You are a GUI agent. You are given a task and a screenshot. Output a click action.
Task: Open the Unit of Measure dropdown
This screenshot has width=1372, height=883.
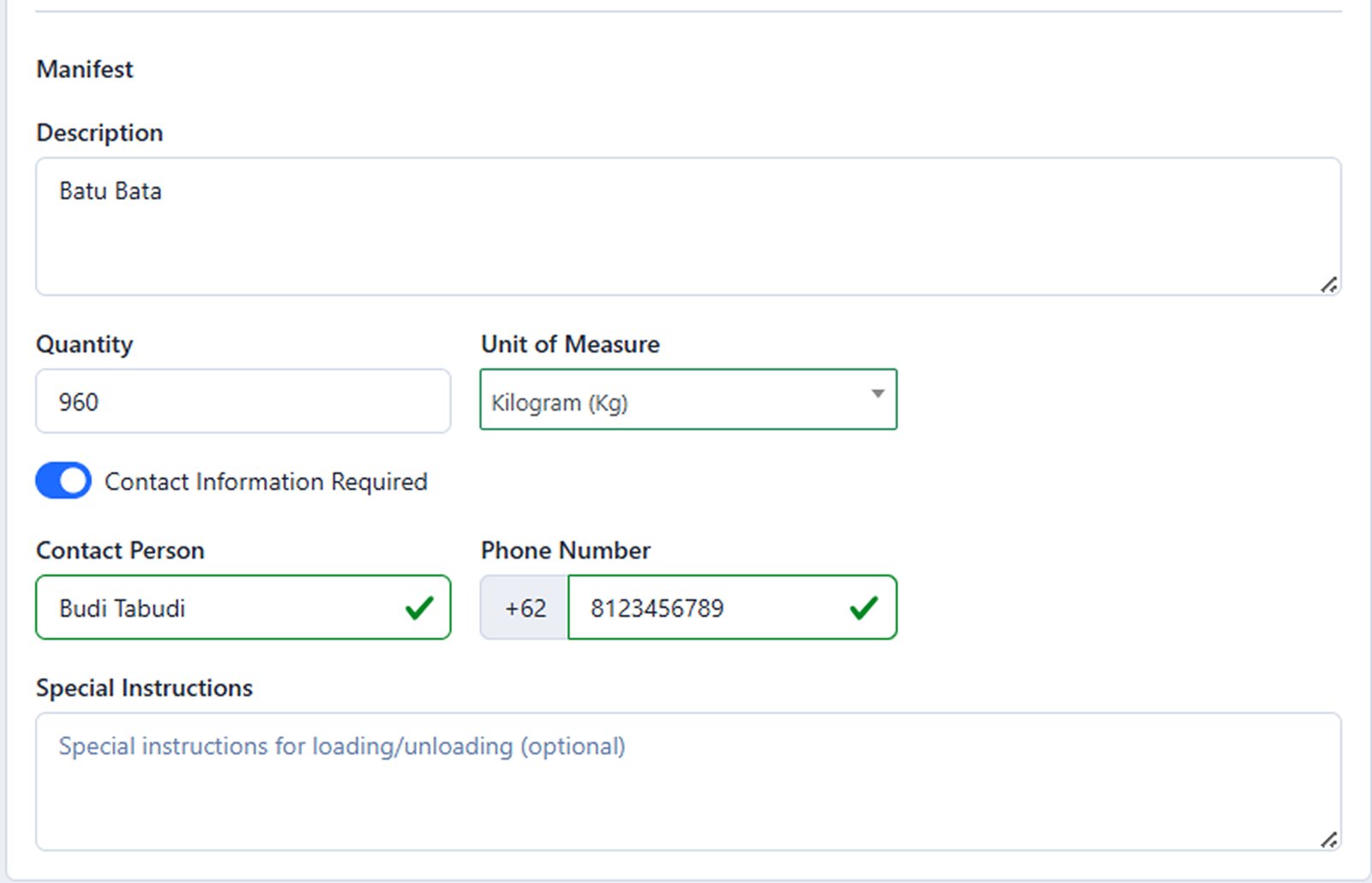point(677,400)
